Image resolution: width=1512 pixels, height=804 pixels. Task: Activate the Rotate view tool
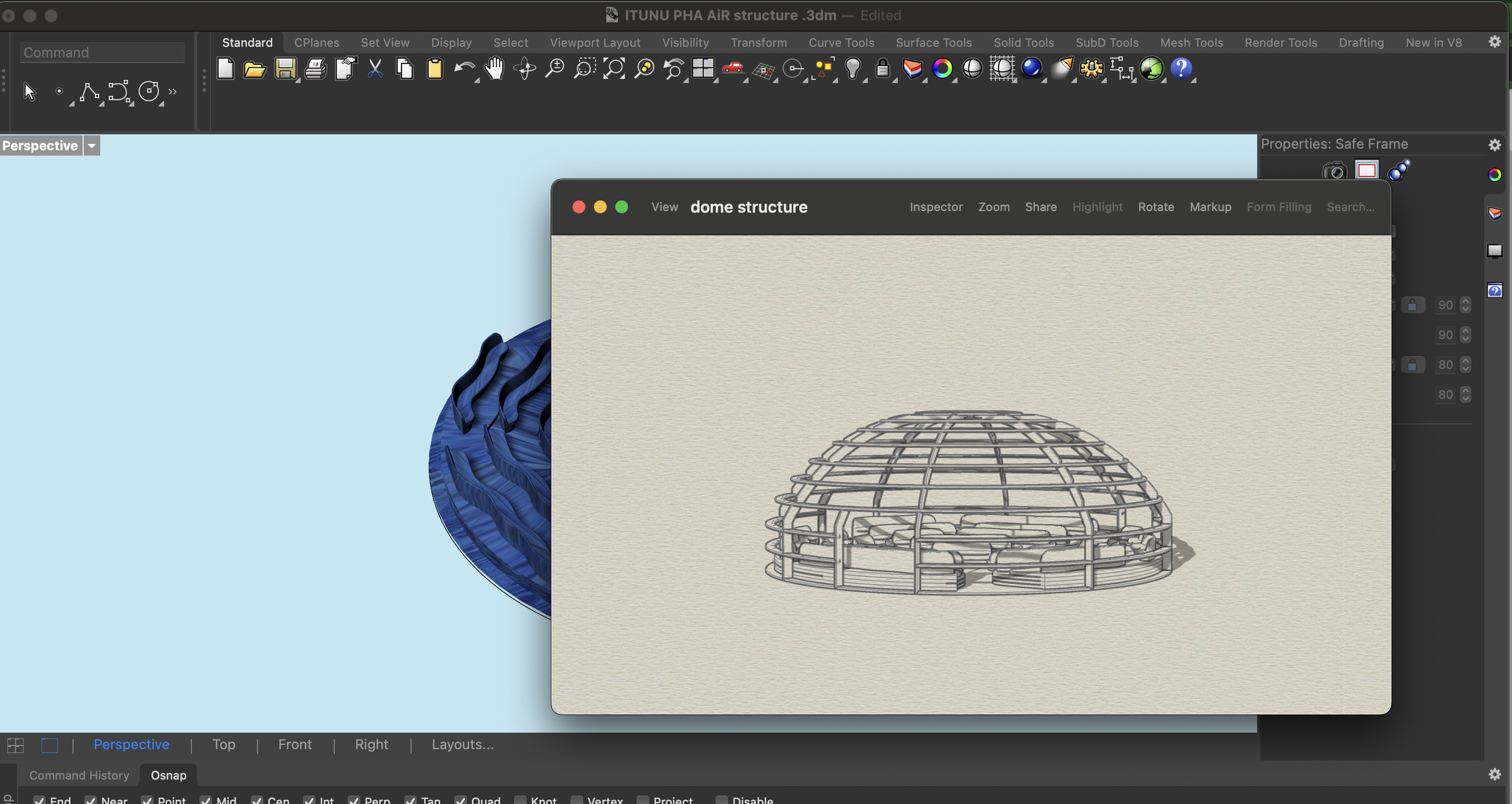click(524, 69)
